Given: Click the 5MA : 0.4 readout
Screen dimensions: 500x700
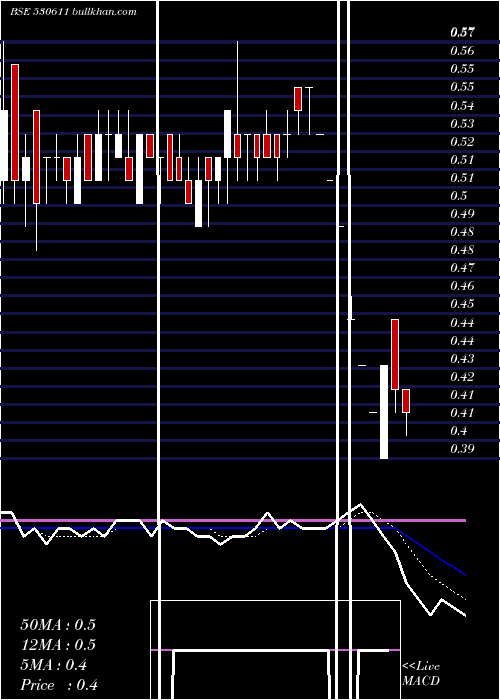Looking at the screenshot, I should [x=54, y=665].
